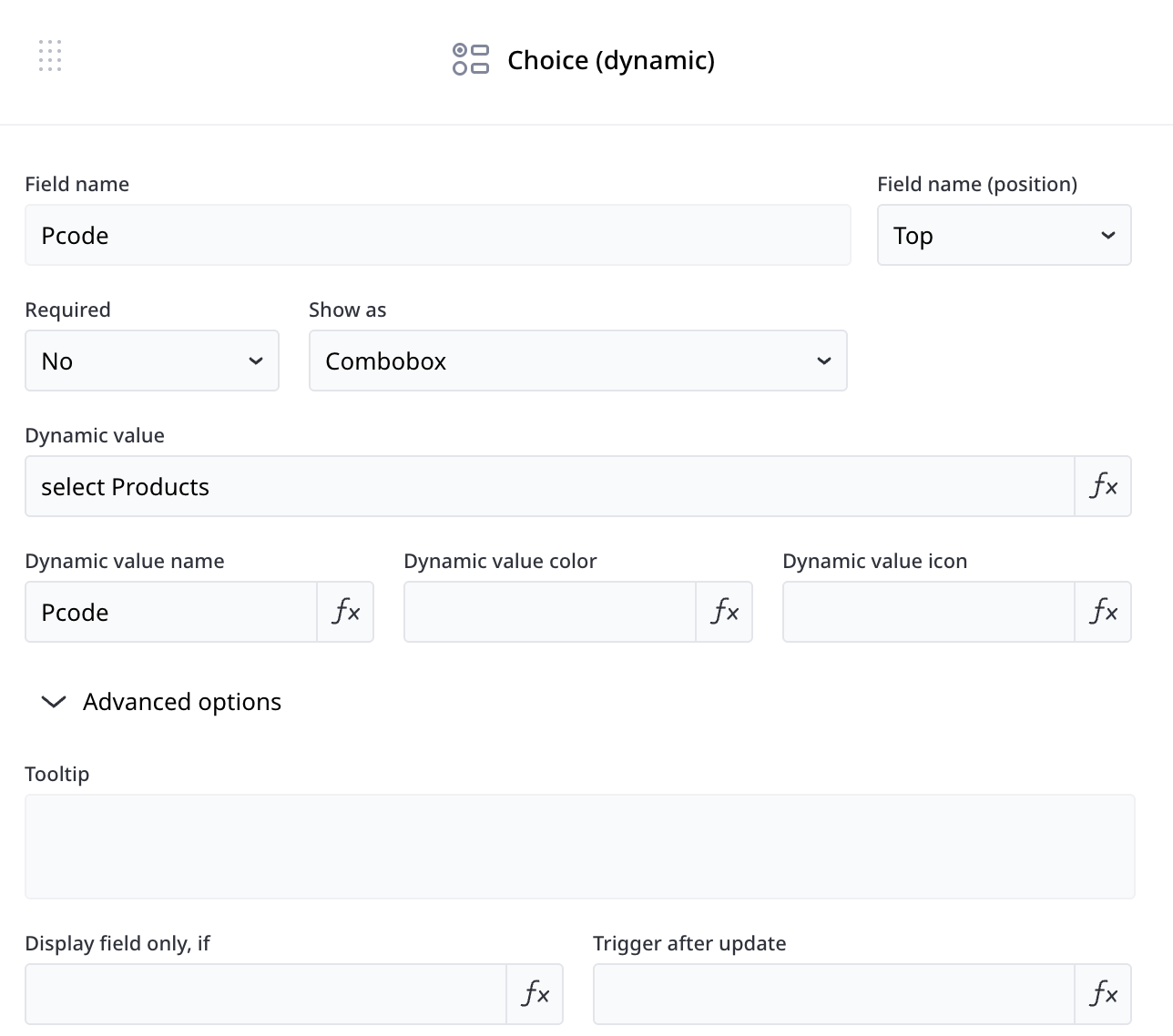Open fx editor for Dynamic value color
This screenshot has width=1173, height=1036.
[724, 612]
